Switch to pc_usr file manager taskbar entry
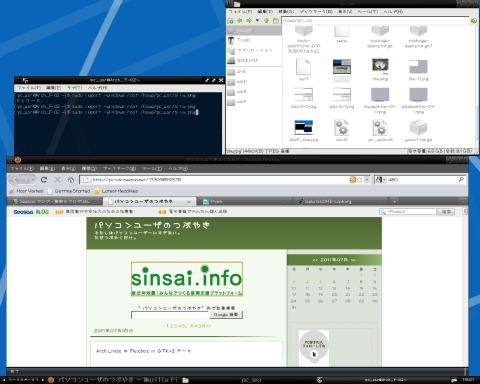The width and height of the screenshot is (480, 384). (x=248, y=380)
